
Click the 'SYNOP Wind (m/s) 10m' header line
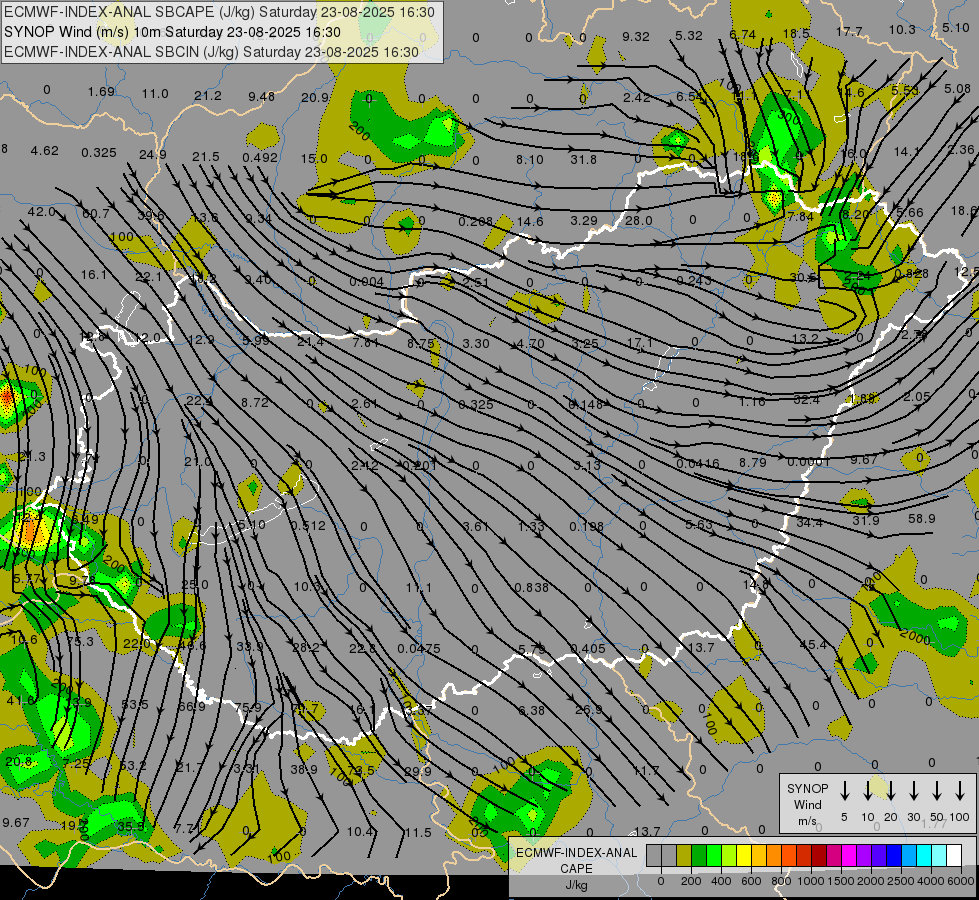pos(172,32)
